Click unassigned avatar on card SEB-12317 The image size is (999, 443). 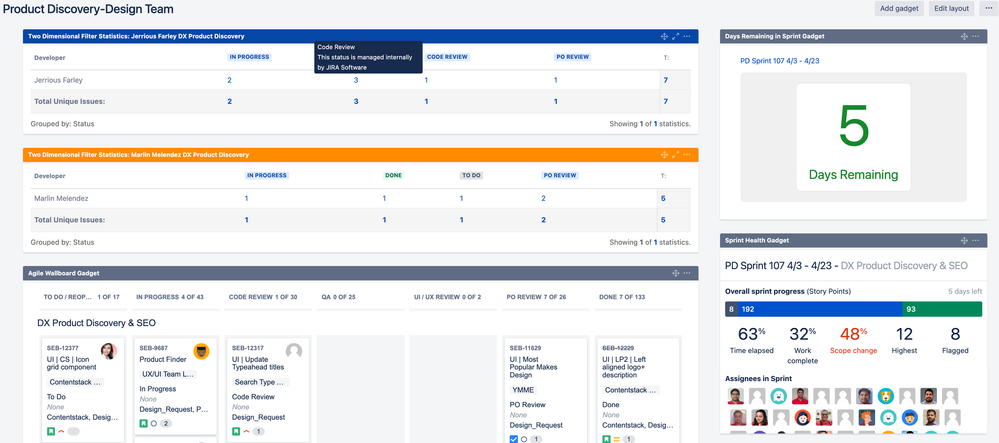click(294, 351)
